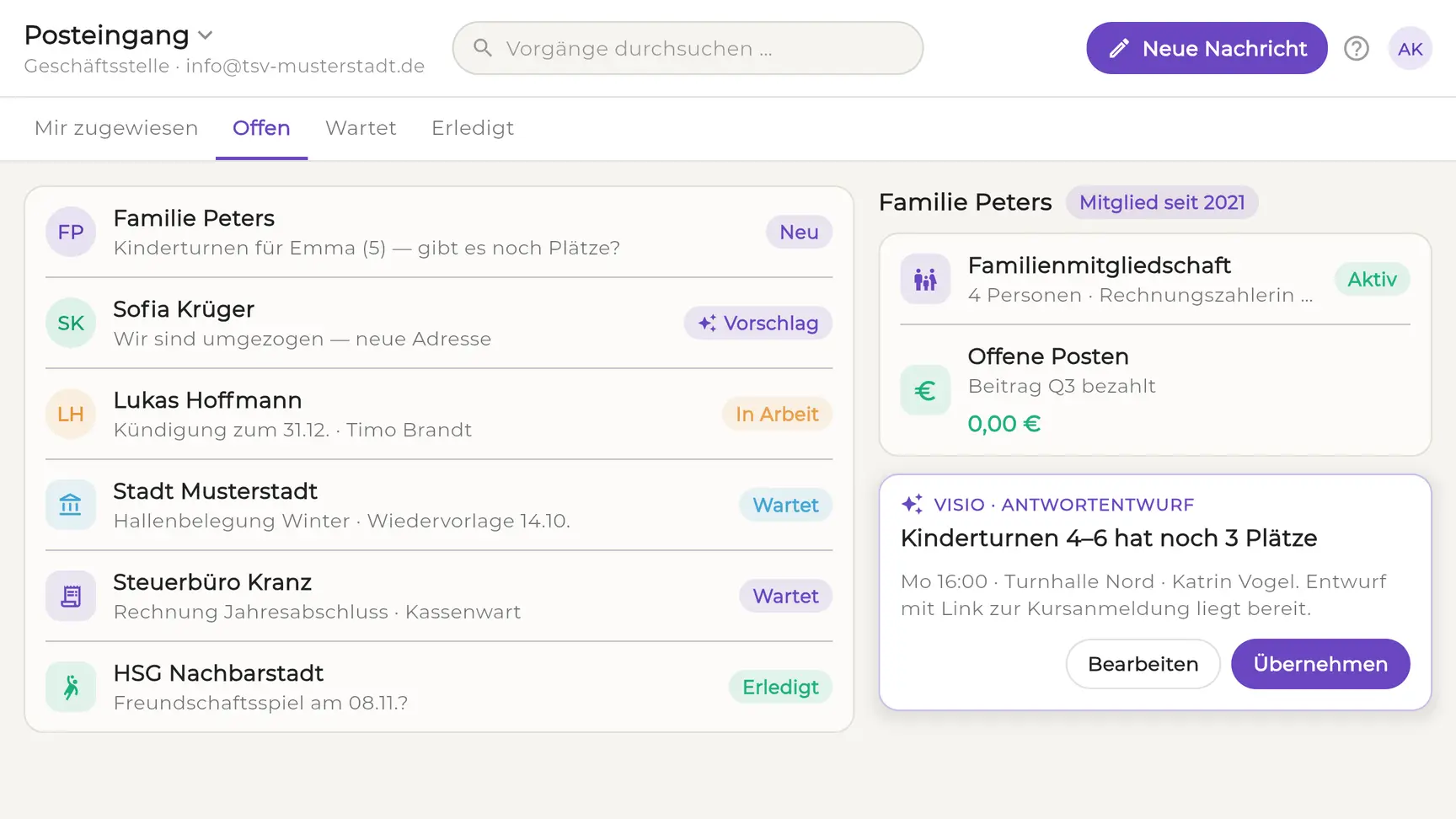Open the HSG Nachbarstadt conversation
Screen dimensions: 1456x819
pos(438,687)
